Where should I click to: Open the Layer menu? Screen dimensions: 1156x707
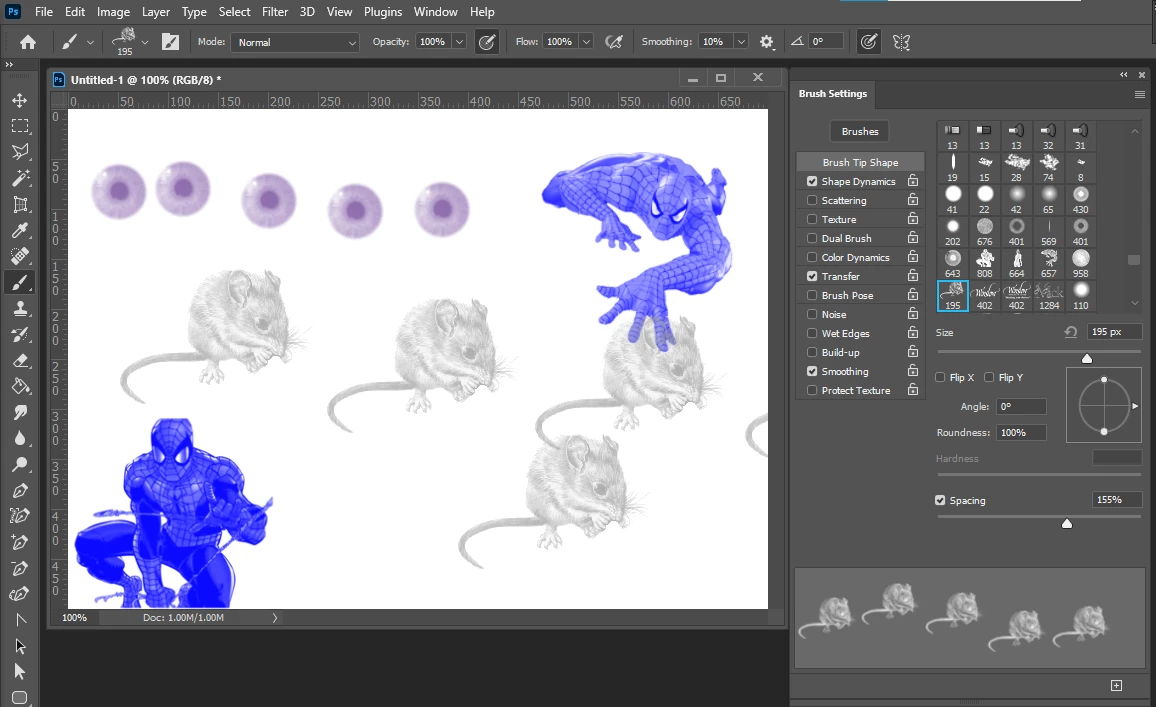[156, 12]
